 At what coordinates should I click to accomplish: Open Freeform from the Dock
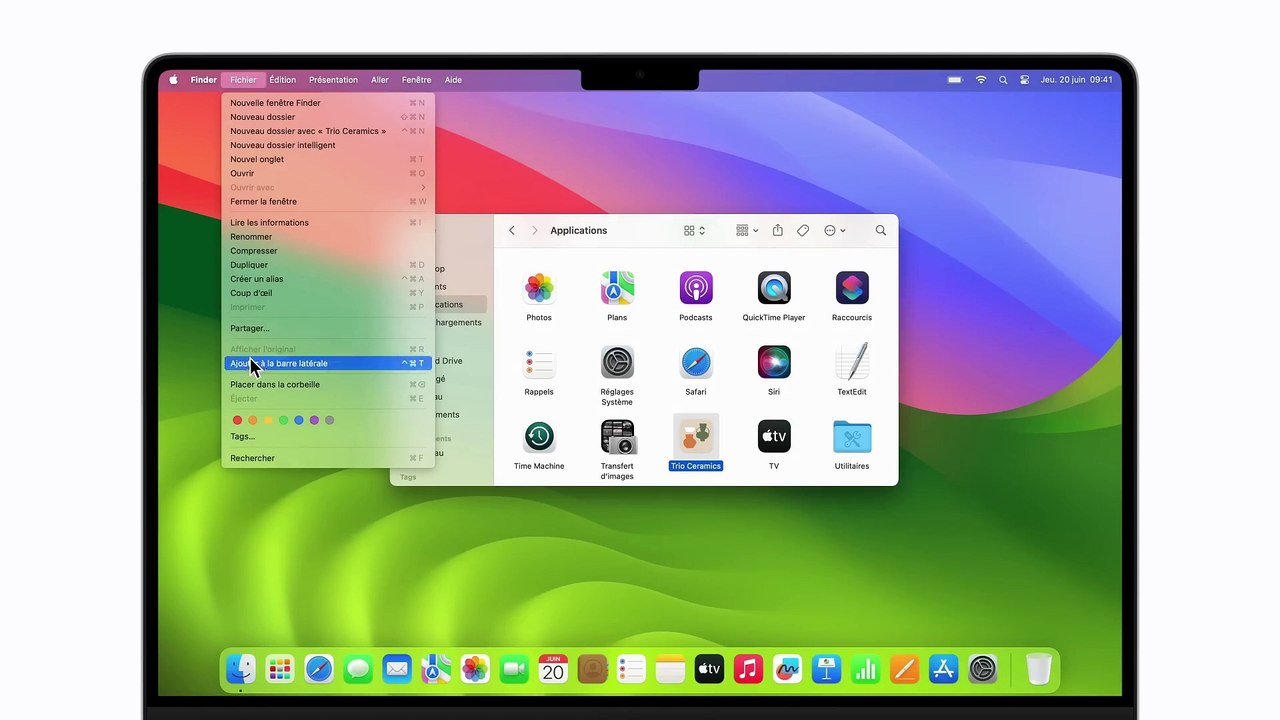pyautogui.click(x=787, y=669)
